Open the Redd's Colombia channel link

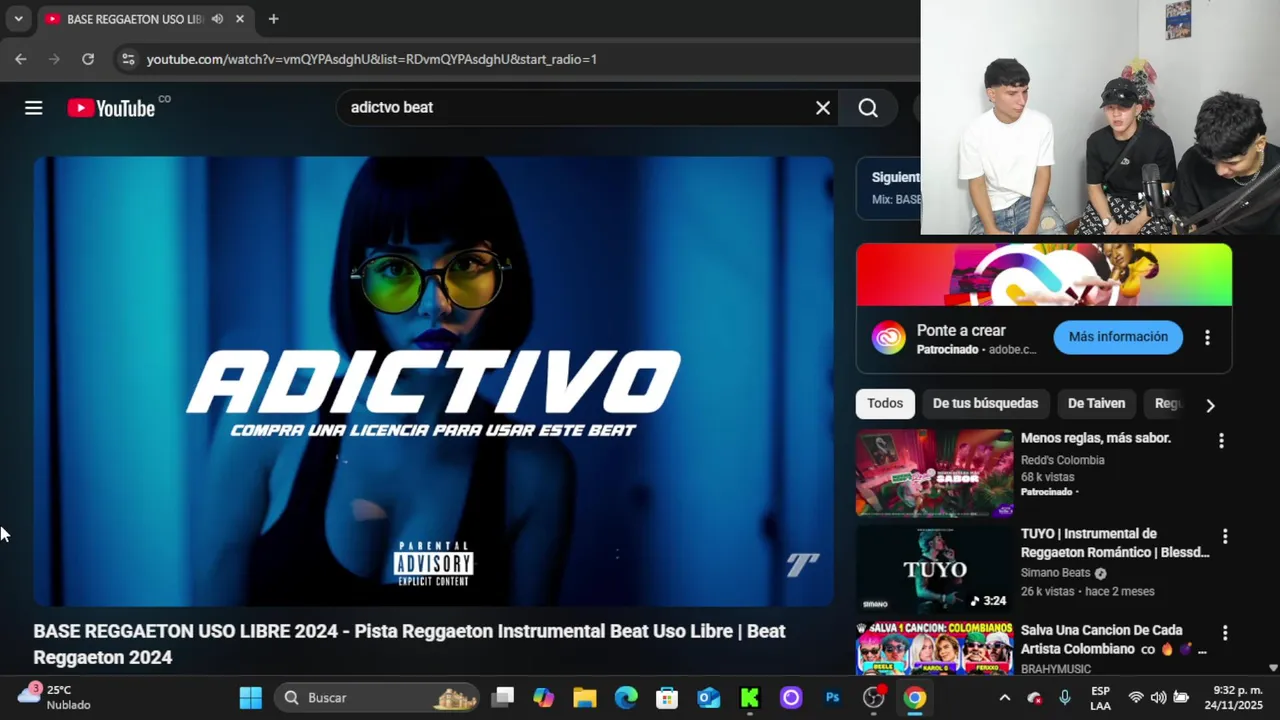pyautogui.click(x=1062, y=460)
